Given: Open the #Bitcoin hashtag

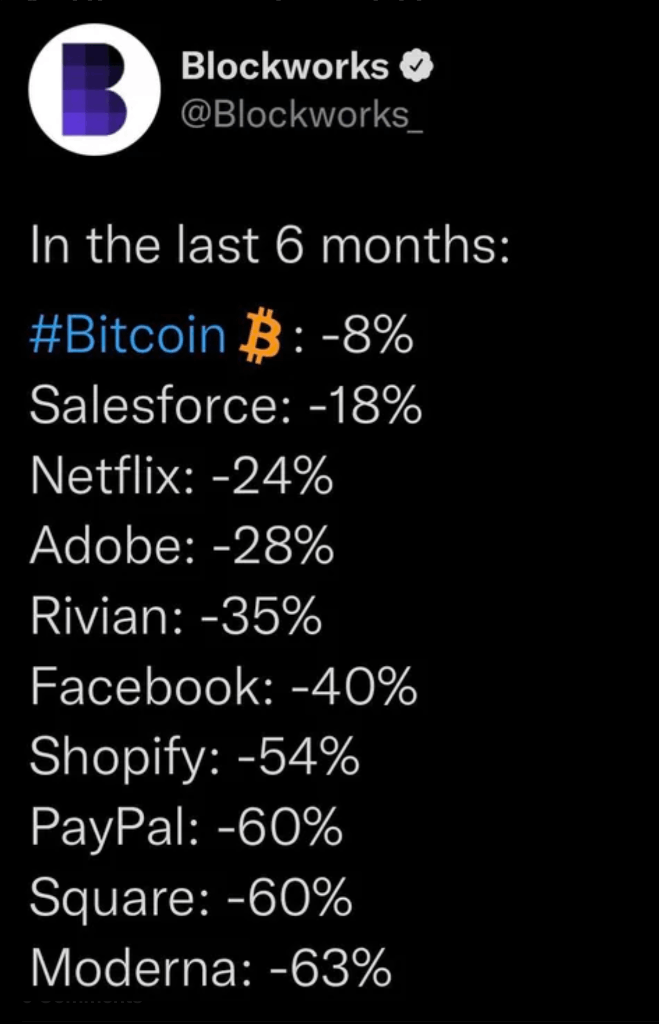Looking at the screenshot, I should coord(128,334).
